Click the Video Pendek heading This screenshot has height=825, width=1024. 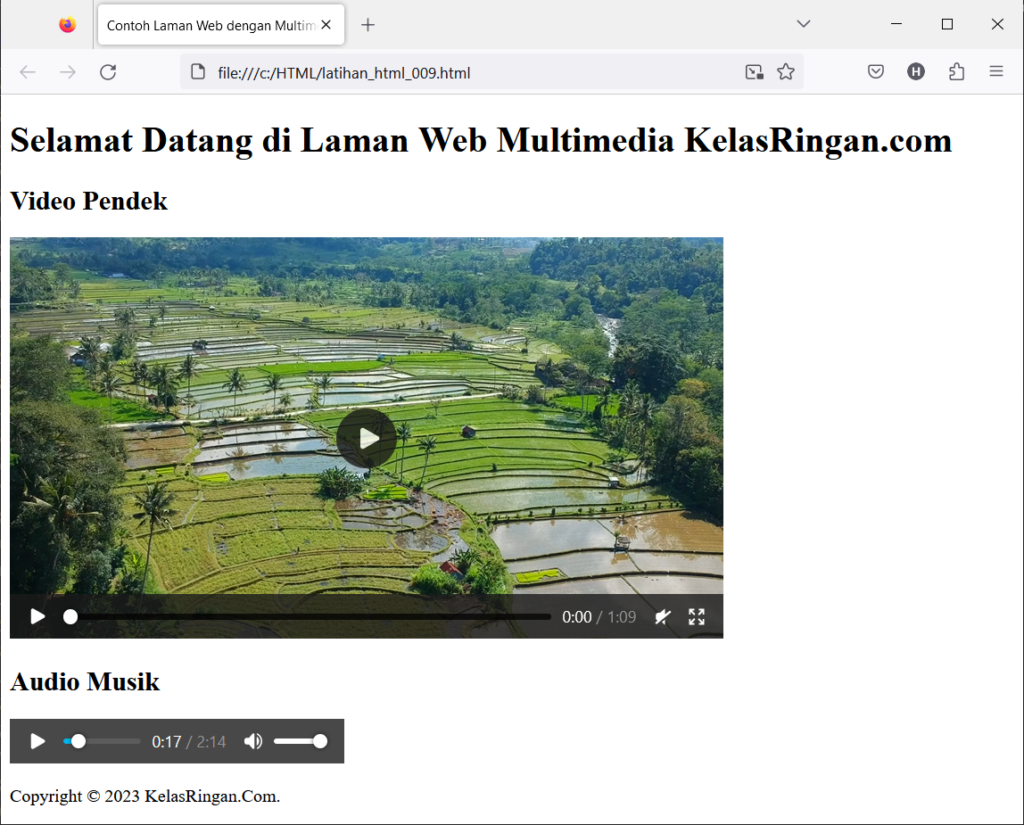tap(89, 201)
